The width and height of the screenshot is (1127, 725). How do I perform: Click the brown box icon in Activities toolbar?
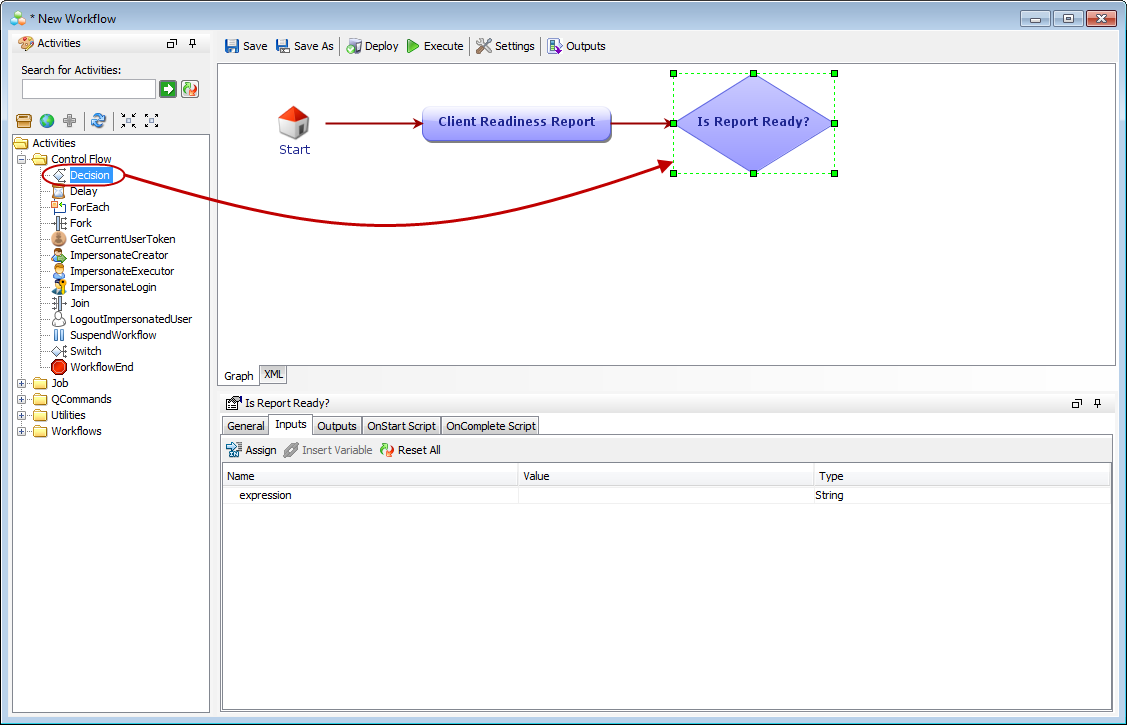click(24, 121)
